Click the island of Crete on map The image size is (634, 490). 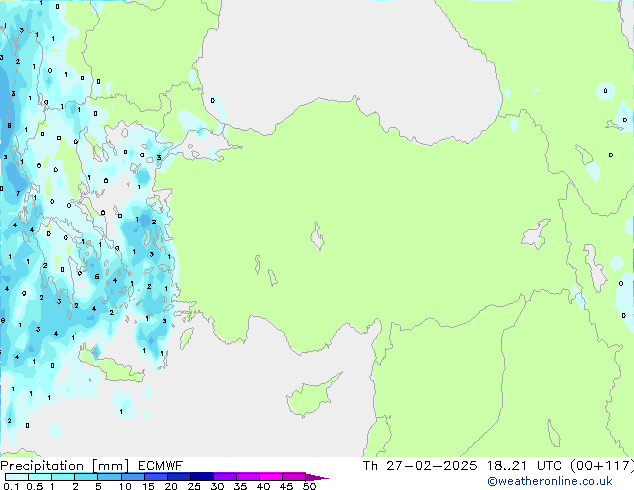pos(110,365)
